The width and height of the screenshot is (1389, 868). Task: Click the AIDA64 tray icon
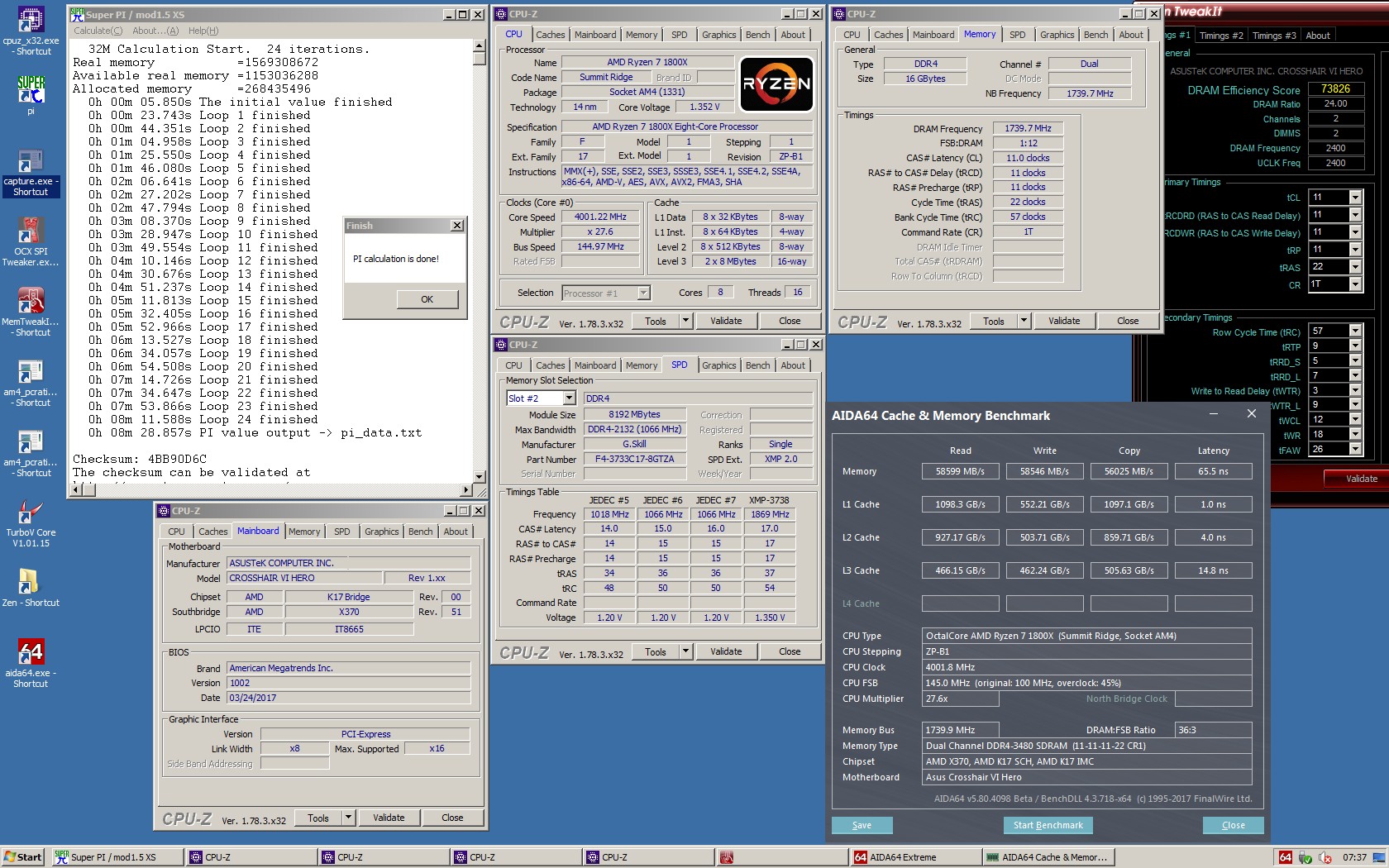pos(1286,857)
